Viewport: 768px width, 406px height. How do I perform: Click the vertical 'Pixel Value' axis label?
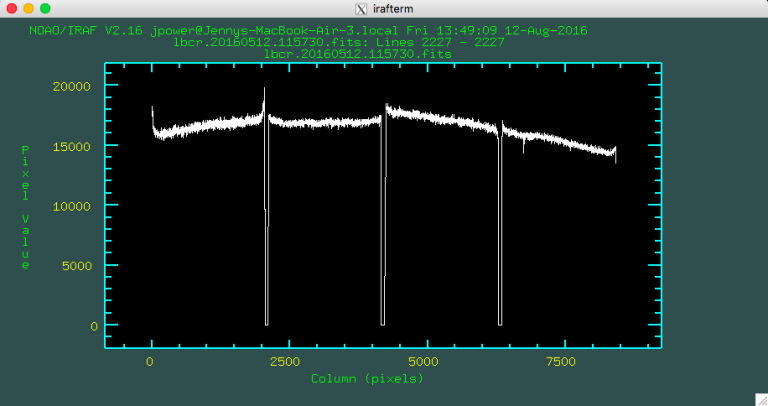25,207
